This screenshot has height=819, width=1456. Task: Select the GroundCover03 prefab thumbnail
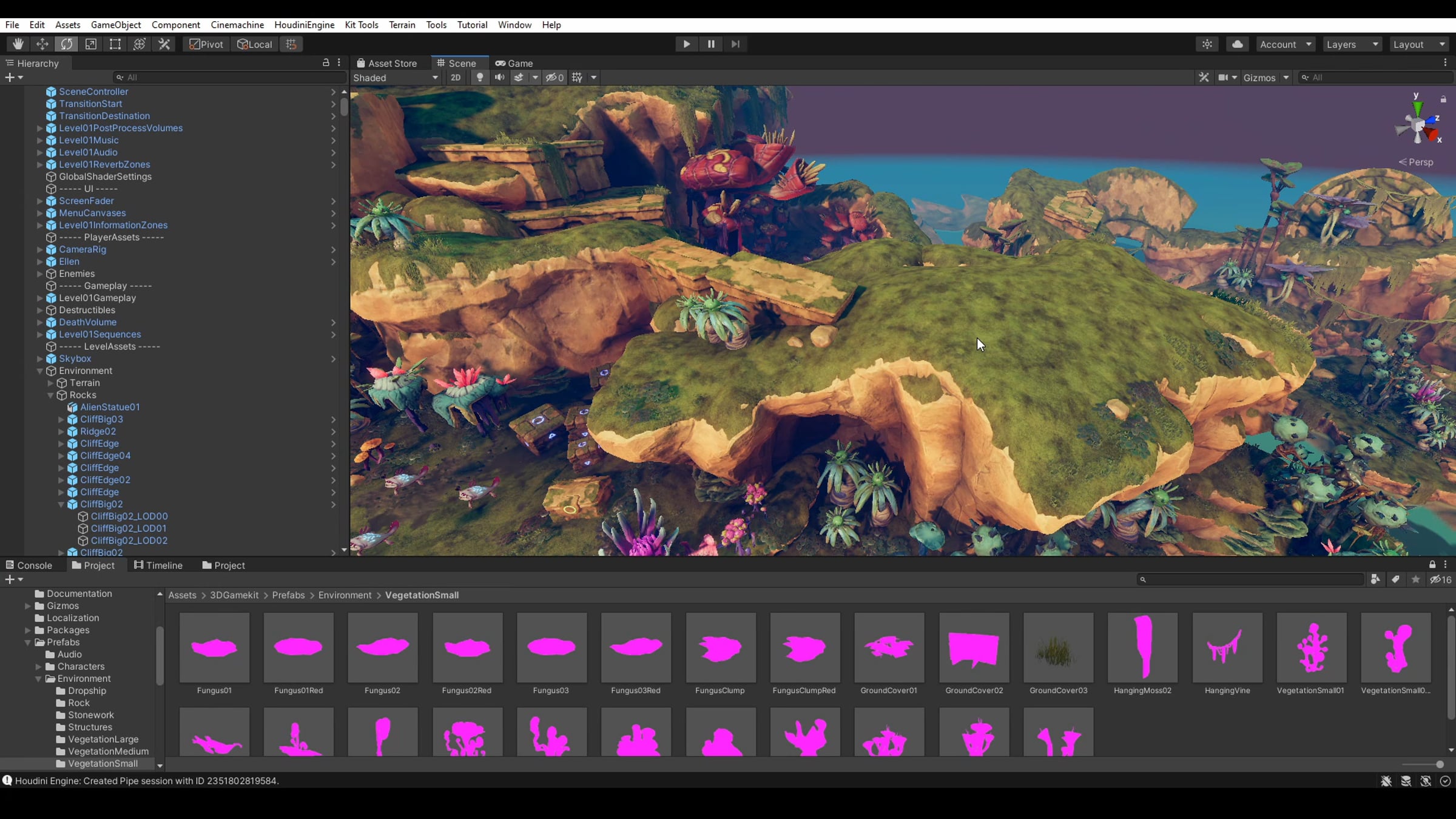coord(1058,647)
